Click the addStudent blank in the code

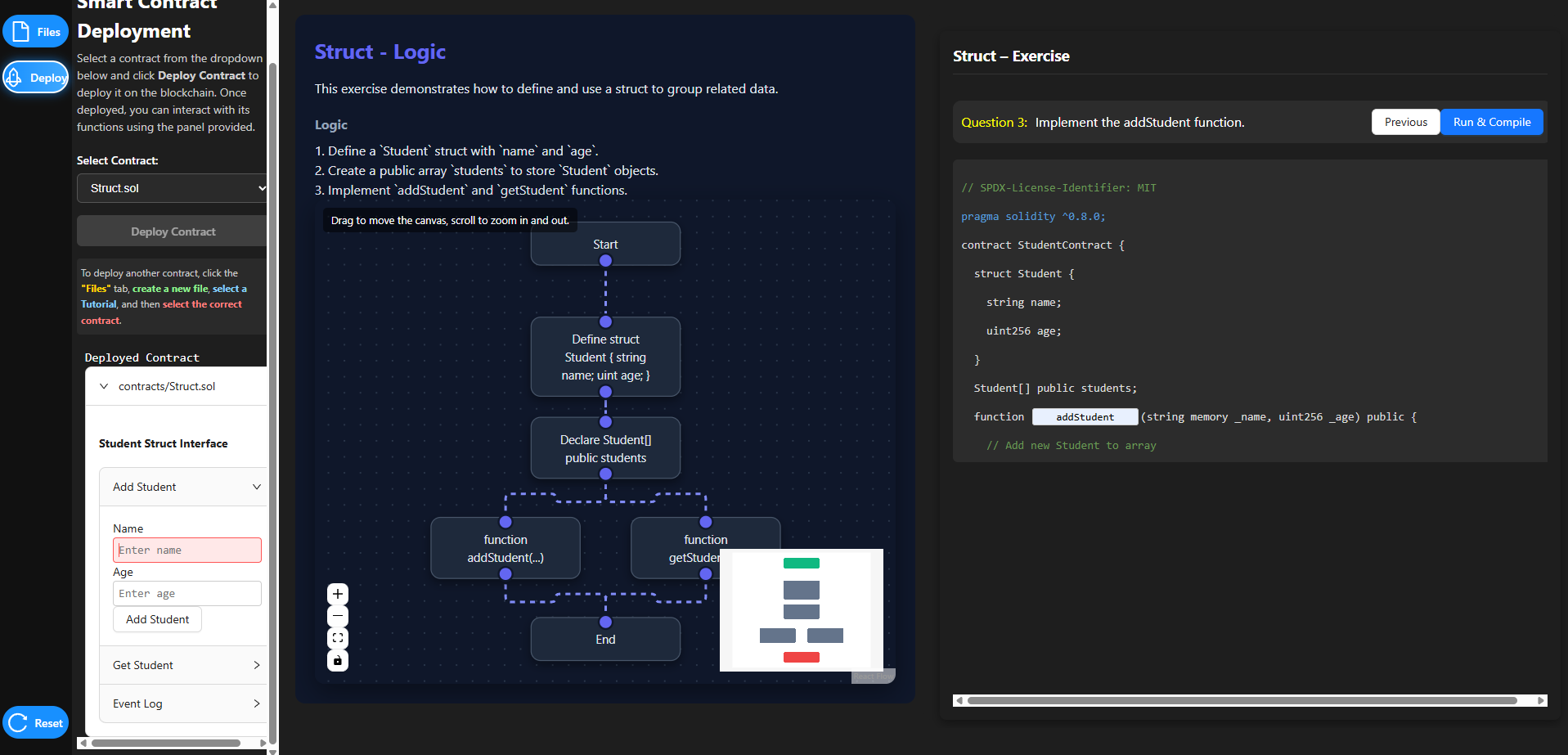pyautogui.click(x=1084, y=417)
